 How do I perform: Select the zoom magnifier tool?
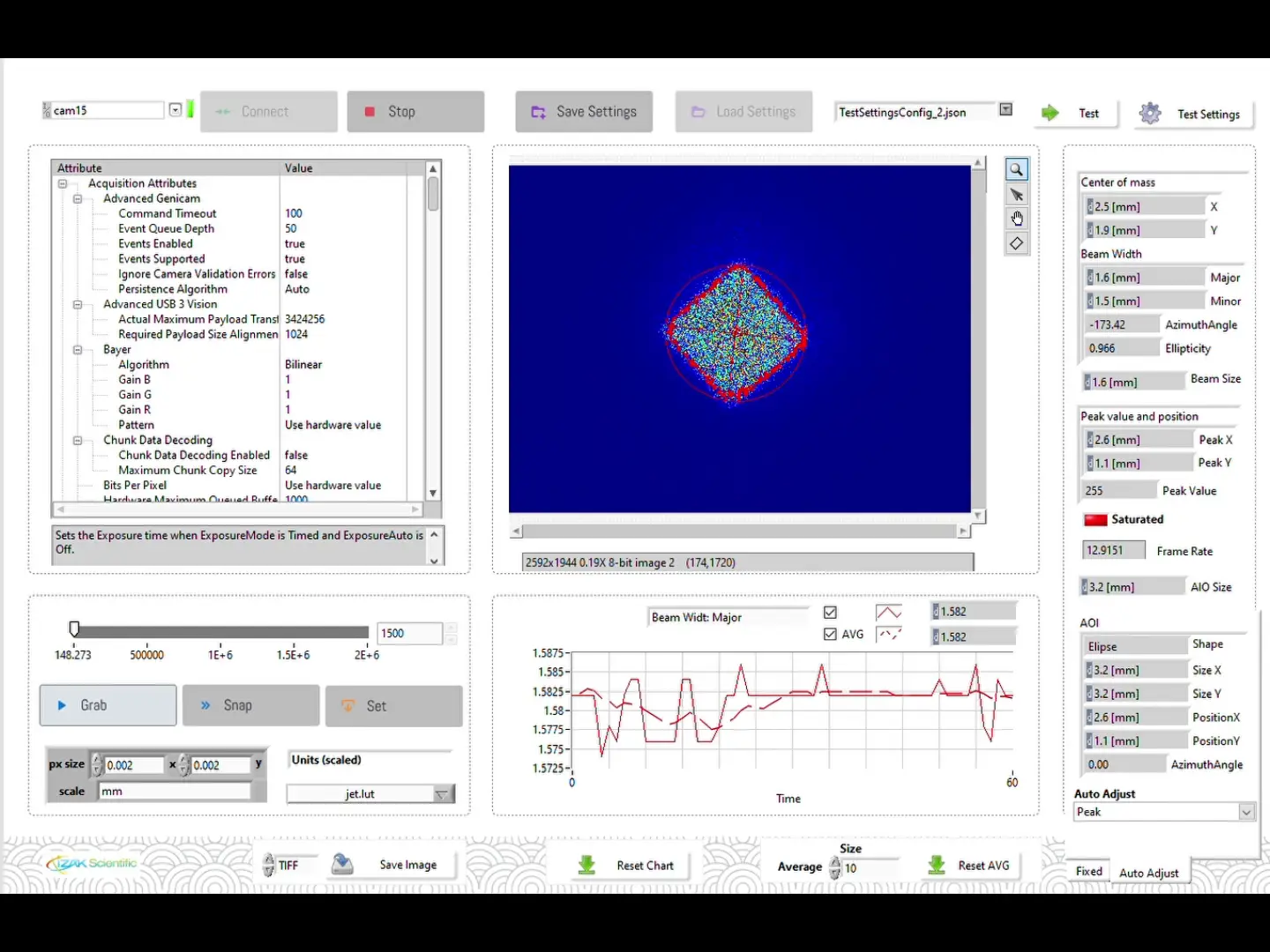[x=1016, y=168]
